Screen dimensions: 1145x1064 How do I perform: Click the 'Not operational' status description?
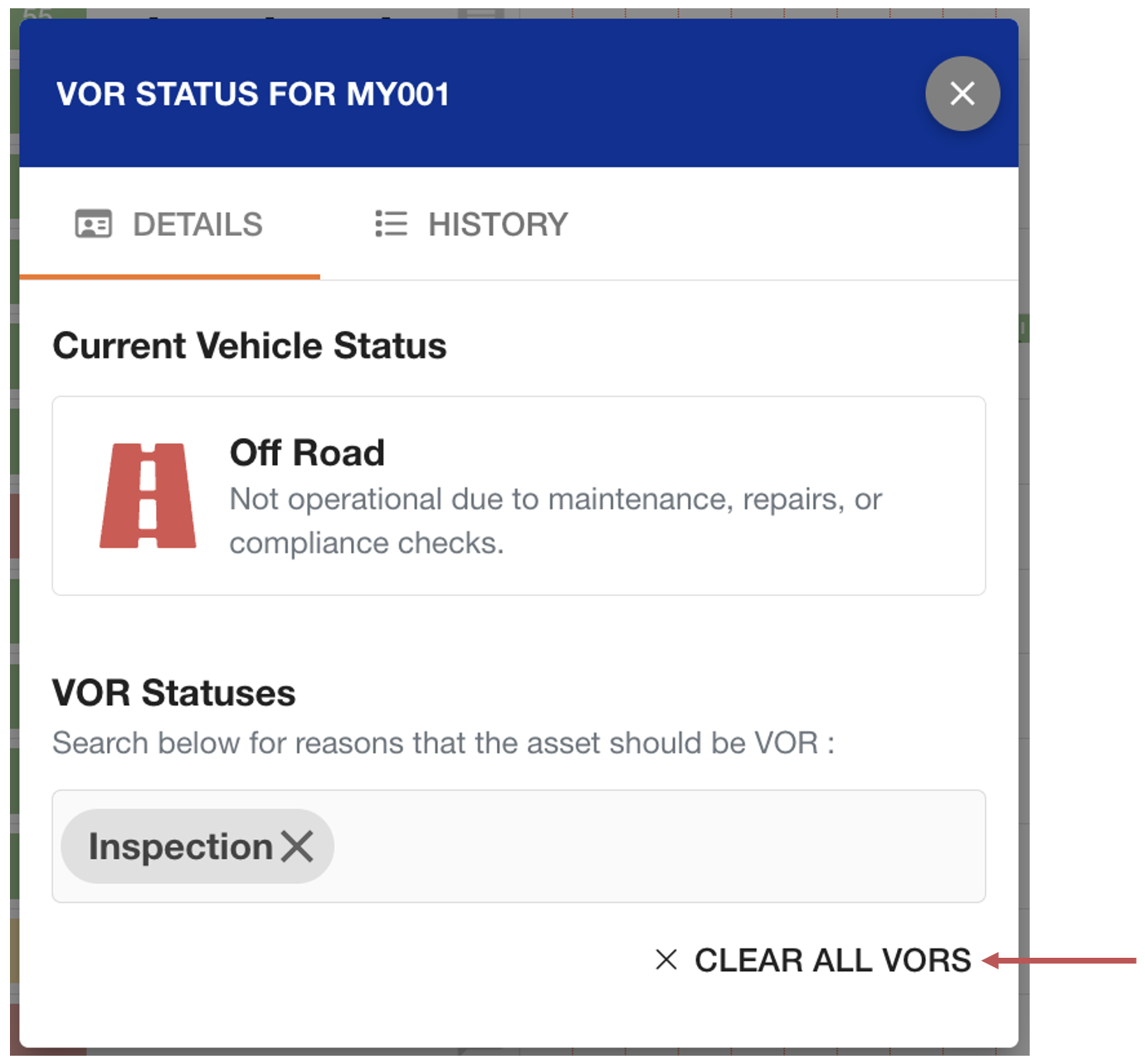(555, 500)
